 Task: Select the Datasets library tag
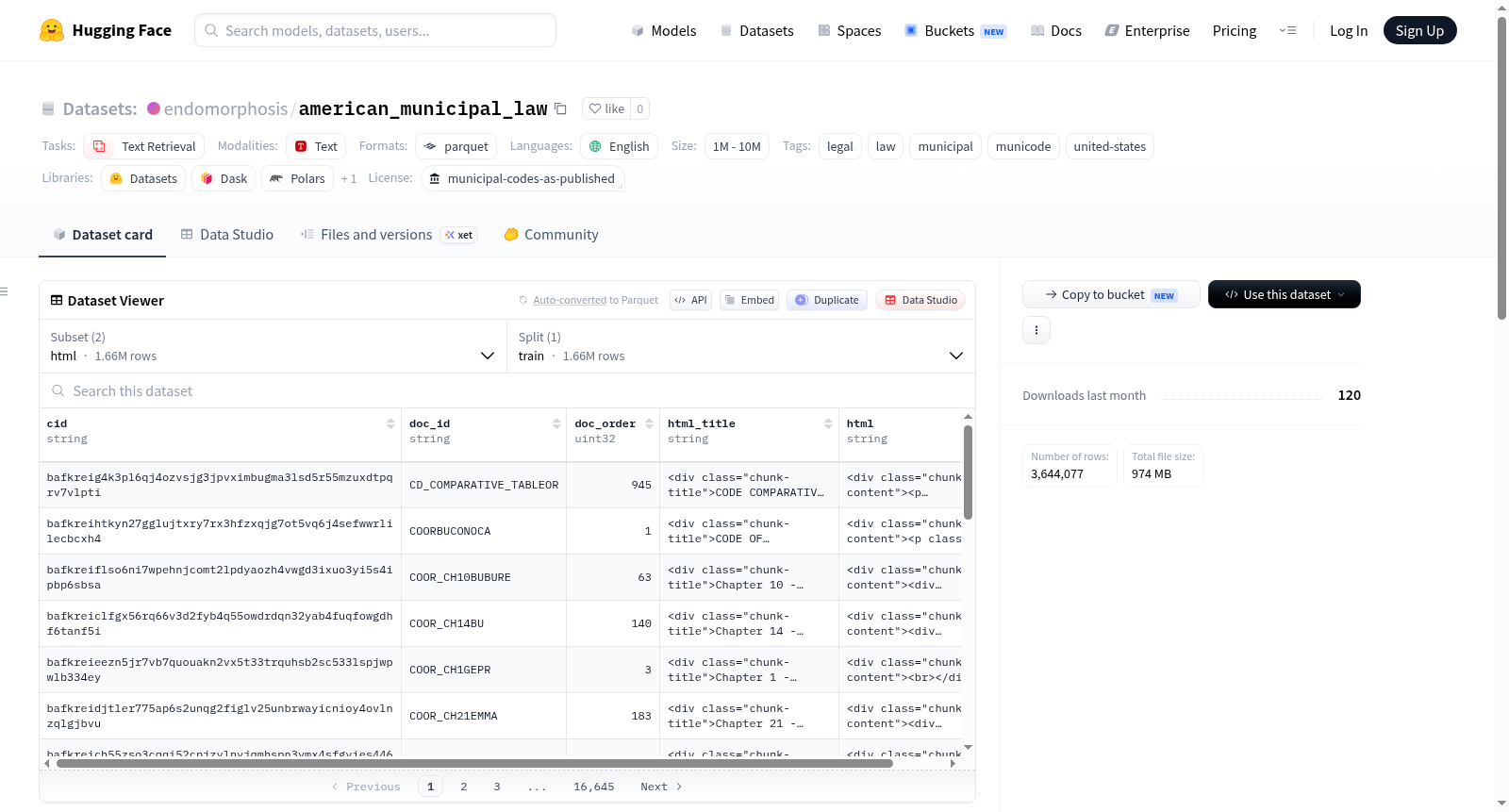click(143, 178)
